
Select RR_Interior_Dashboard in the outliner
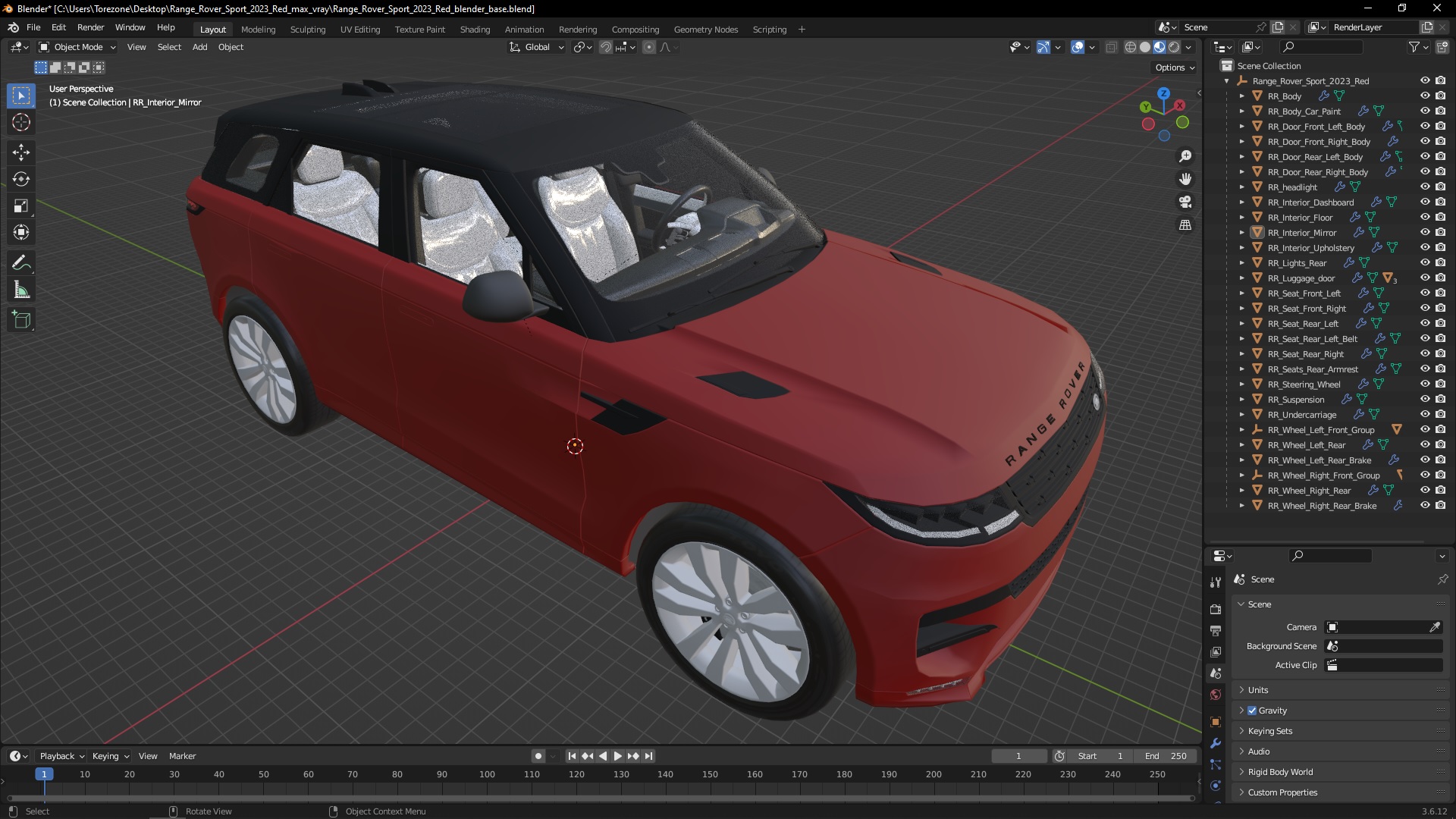tap(1310, 202)
